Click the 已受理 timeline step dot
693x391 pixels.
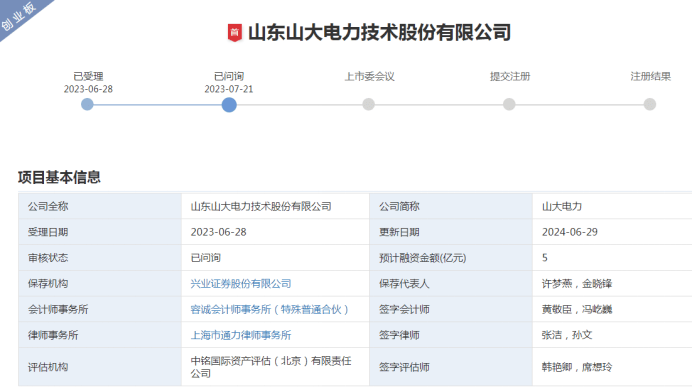88,105
